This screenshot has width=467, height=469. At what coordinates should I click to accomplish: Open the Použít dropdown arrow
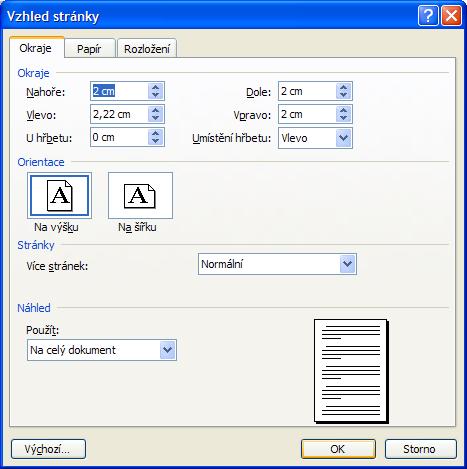167,350
